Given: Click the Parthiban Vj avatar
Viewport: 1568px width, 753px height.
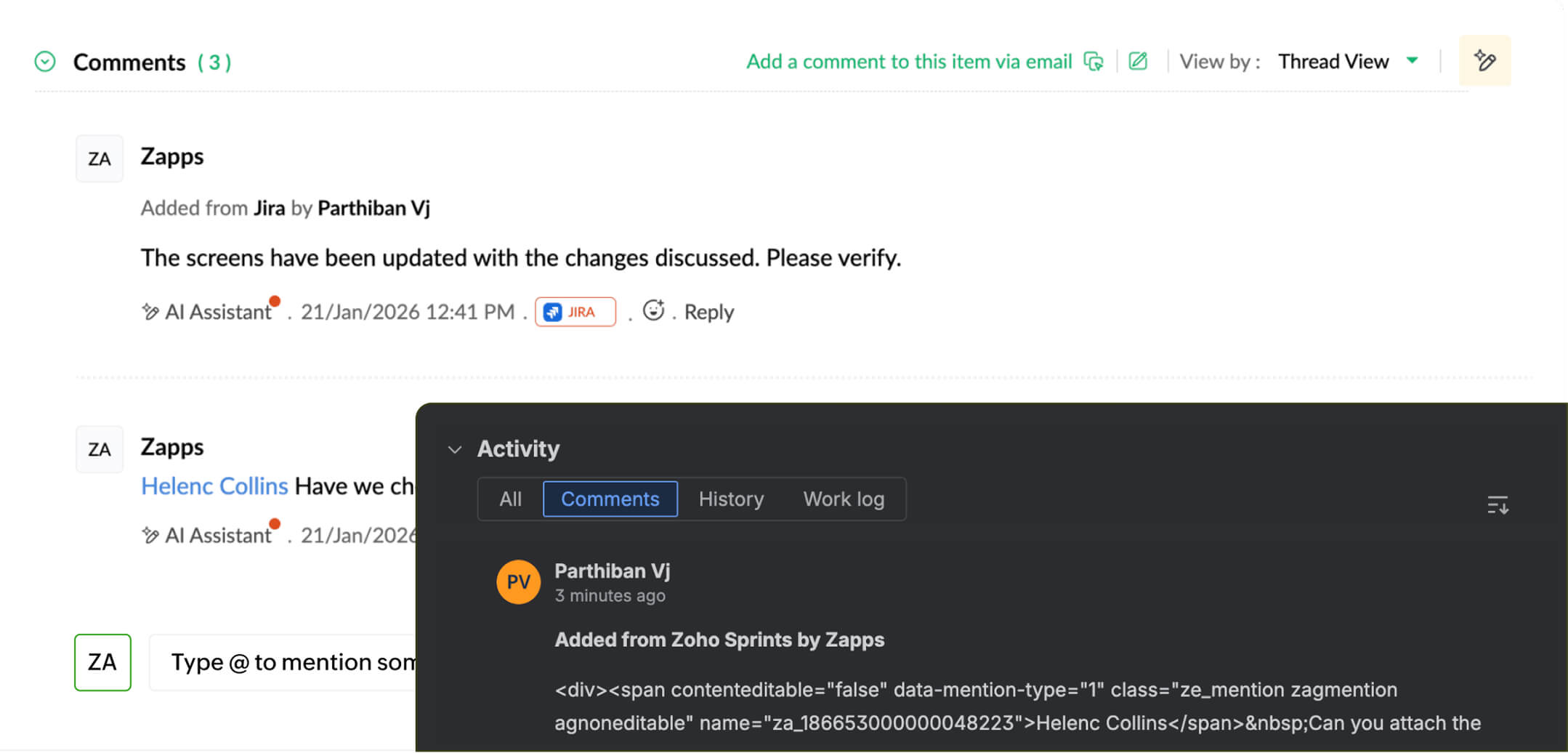Looking at the screenshot, I should coord(517,581).
